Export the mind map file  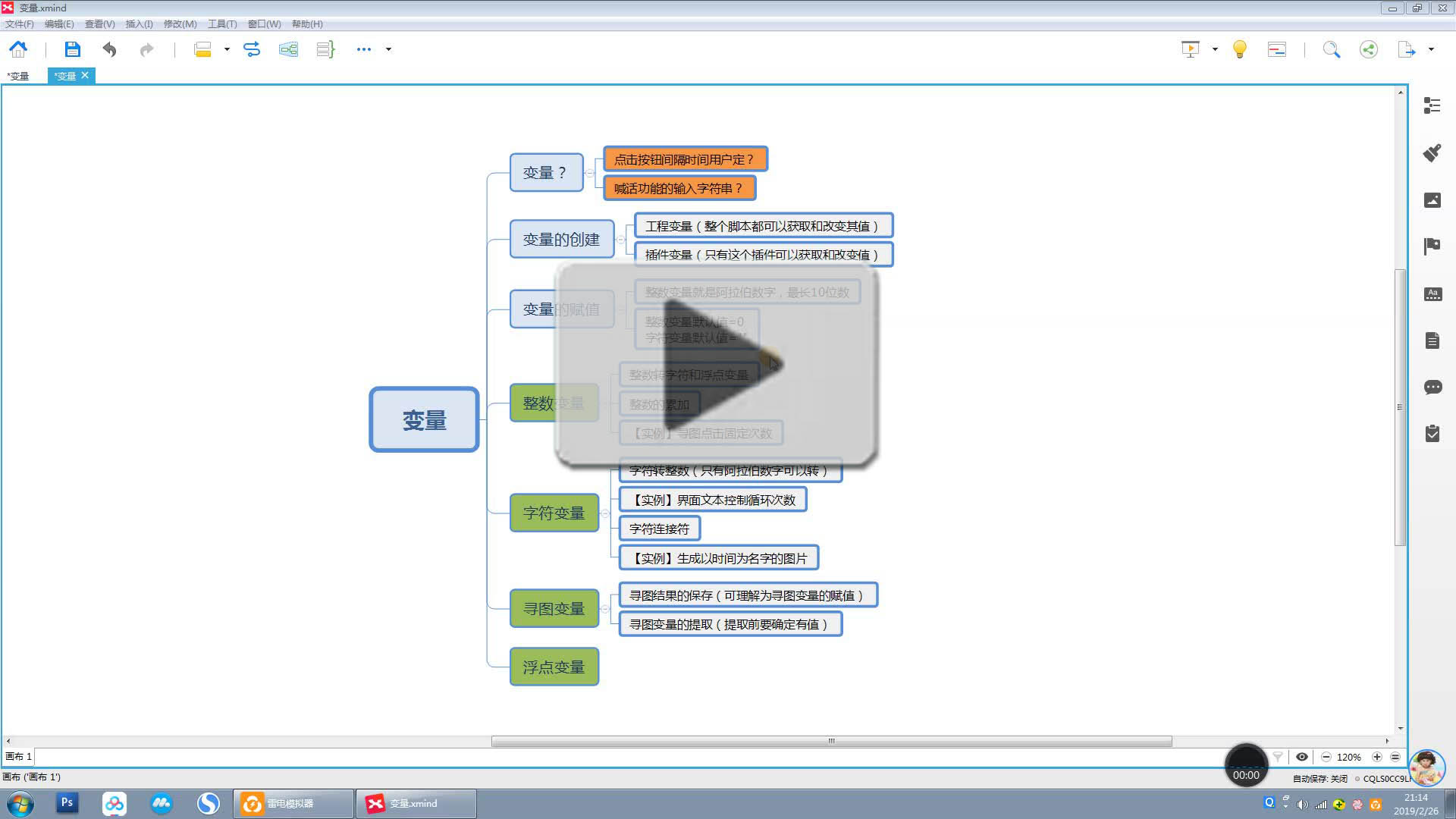pyautogui.click(x=1407, y=49)
